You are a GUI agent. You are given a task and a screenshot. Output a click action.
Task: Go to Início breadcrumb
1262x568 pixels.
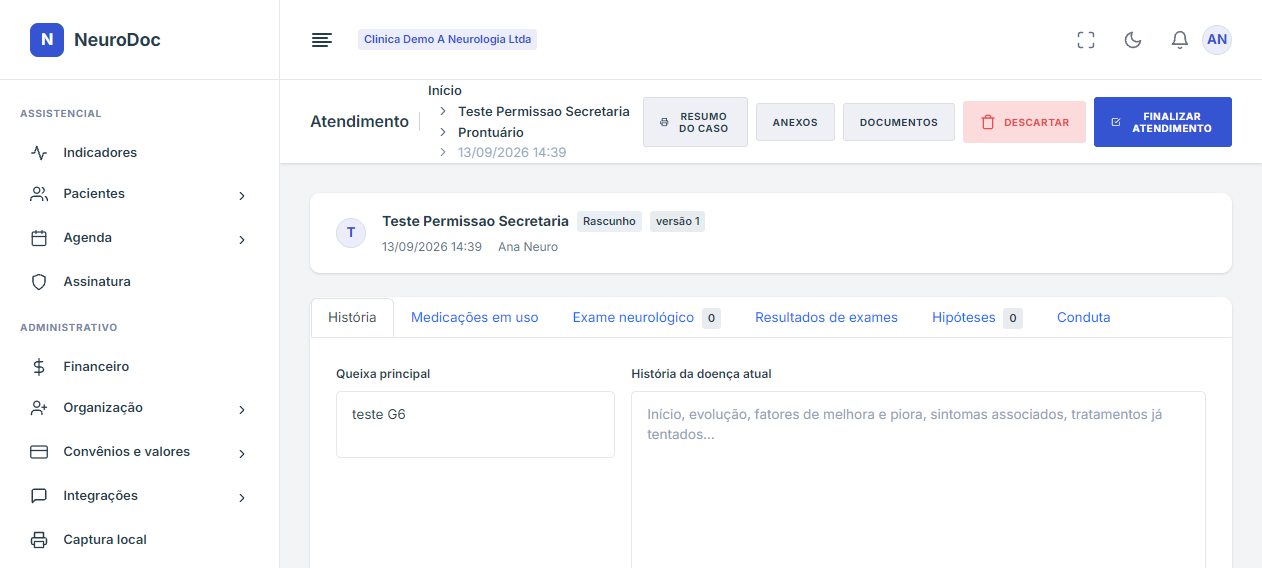click(x=445, y=90)
